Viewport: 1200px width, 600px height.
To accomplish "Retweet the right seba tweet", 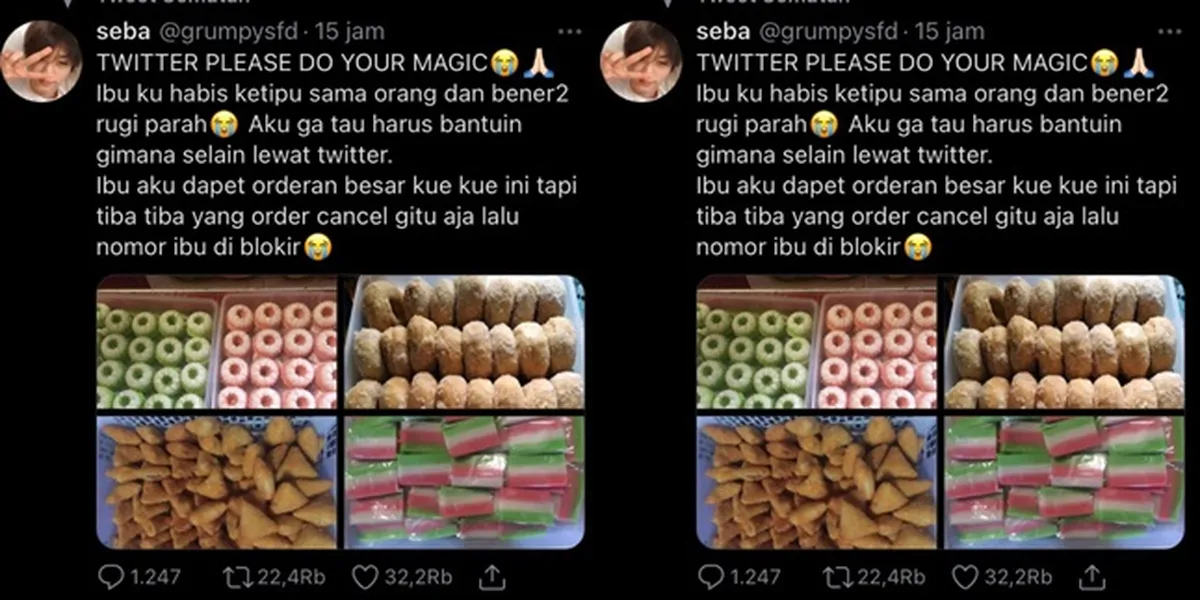I will [x=835, y=577].
